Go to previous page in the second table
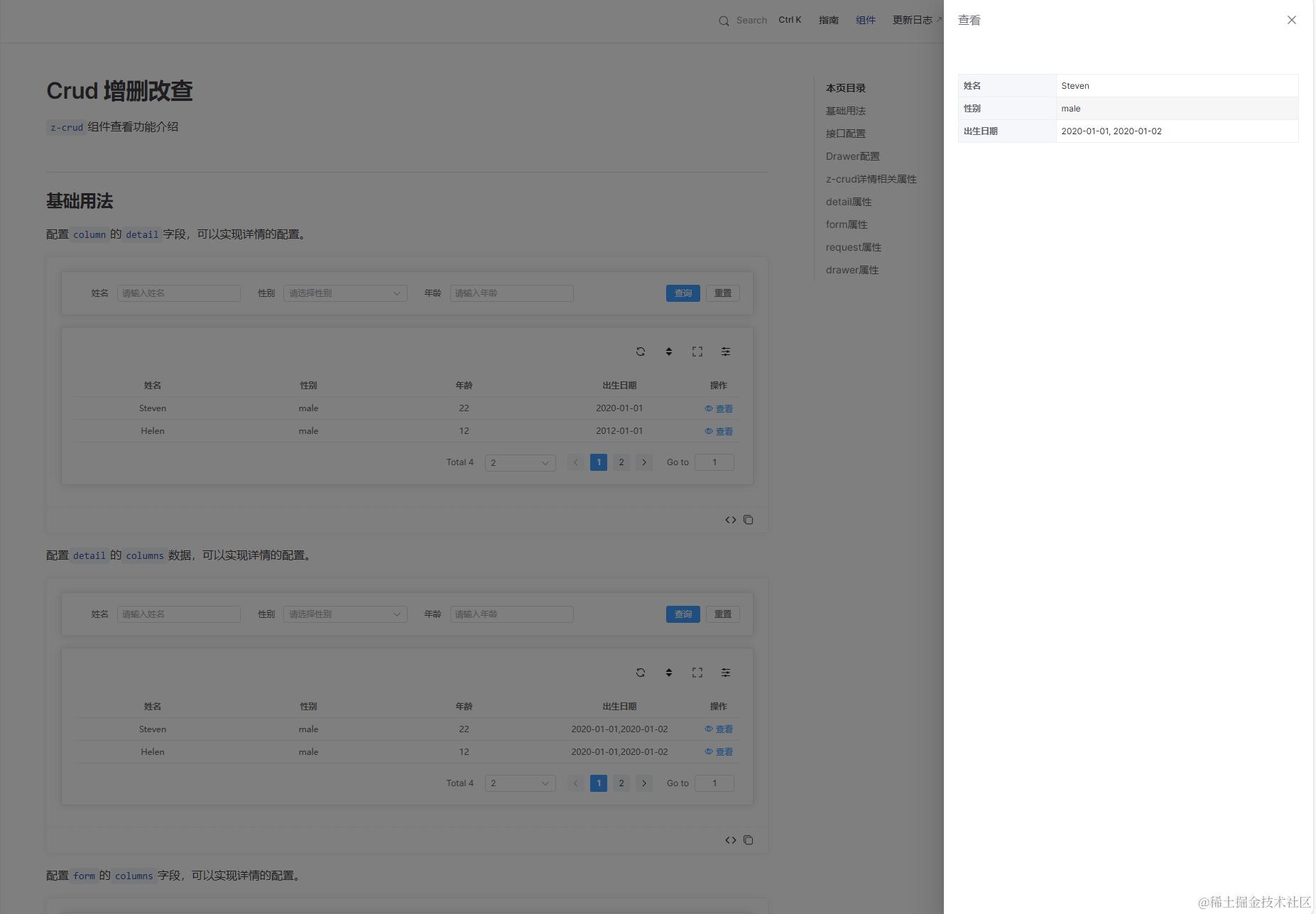This screenshot has width=1316, height=914. pyautogui.click(x=576, y=783)
